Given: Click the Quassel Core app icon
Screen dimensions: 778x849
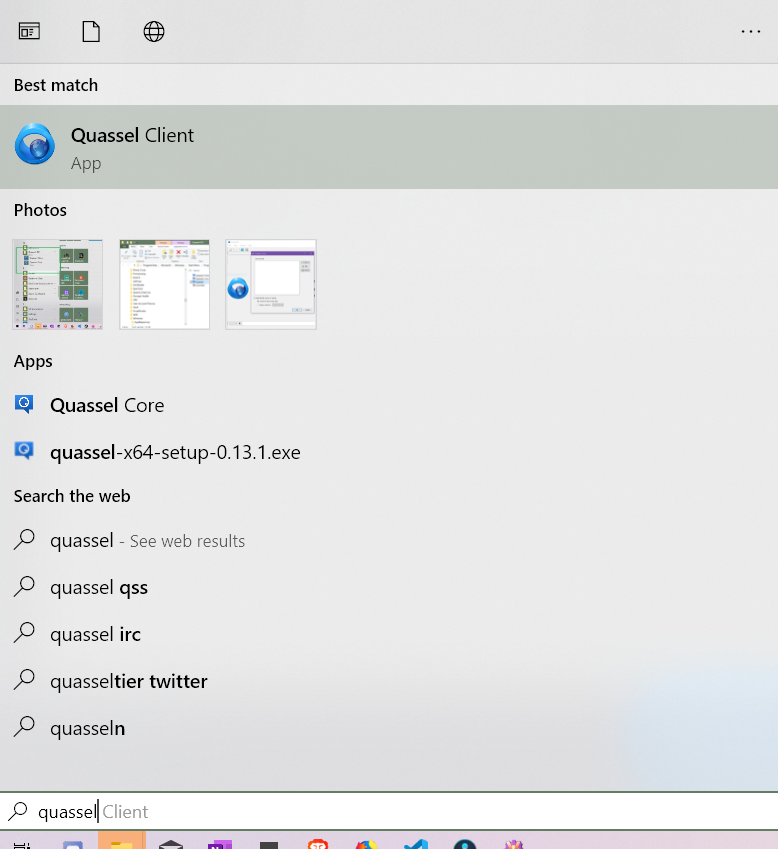Looking at the screenshot, I should tap(24, 404).
